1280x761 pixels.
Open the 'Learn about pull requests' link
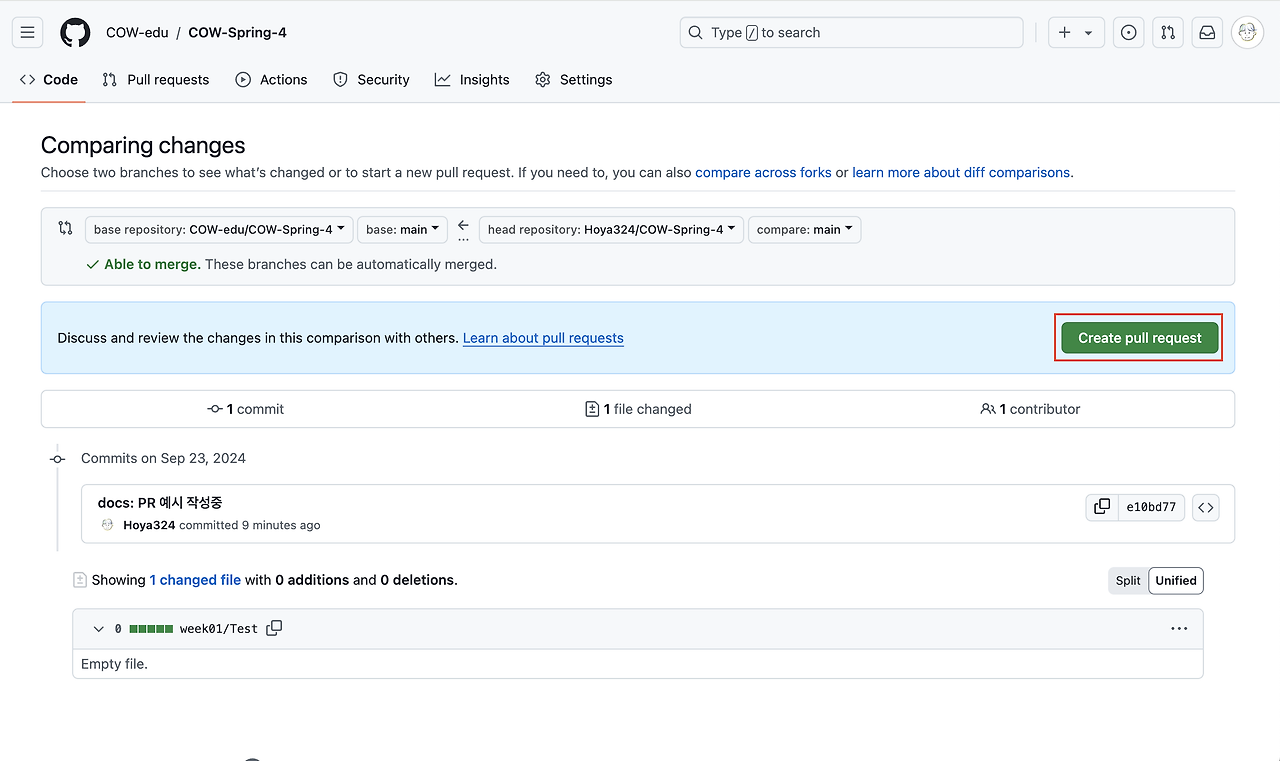click(543, 338)
